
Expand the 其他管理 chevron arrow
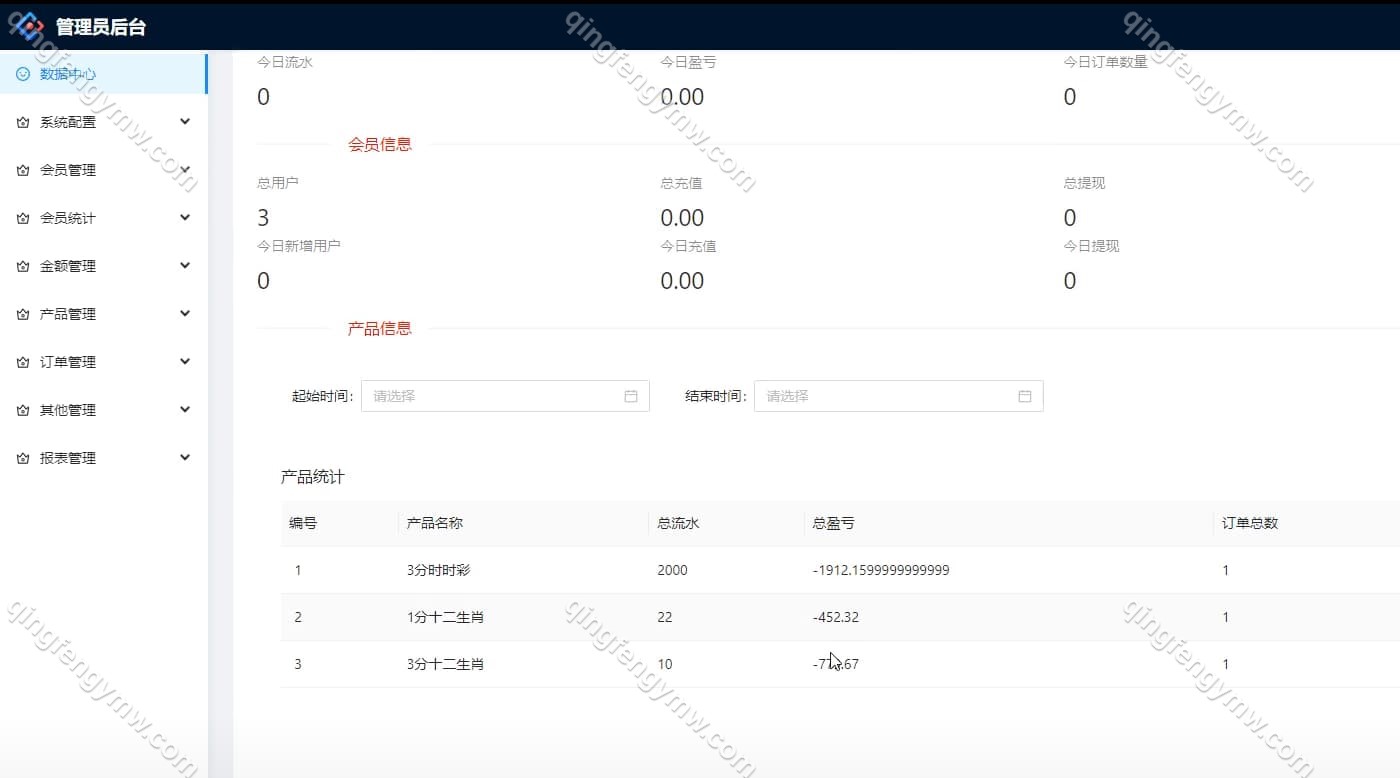[185, 409]
